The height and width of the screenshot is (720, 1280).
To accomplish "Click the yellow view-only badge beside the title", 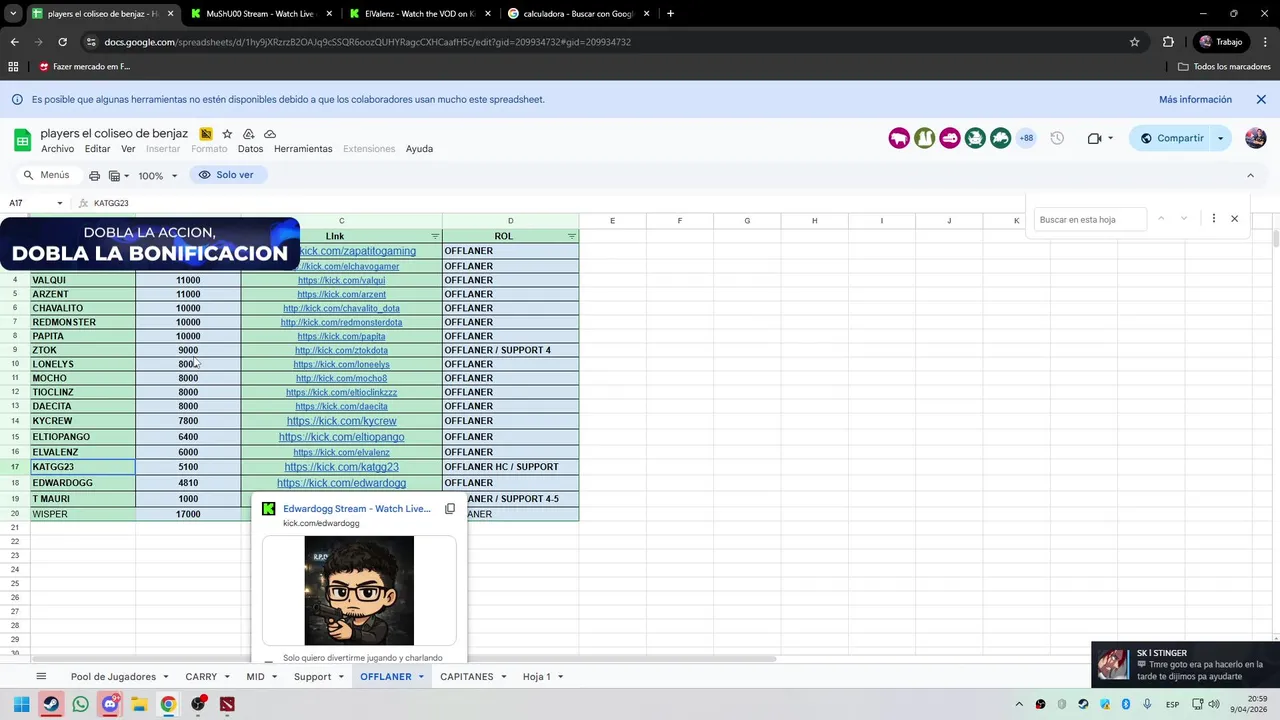I will tap(206, 134).
